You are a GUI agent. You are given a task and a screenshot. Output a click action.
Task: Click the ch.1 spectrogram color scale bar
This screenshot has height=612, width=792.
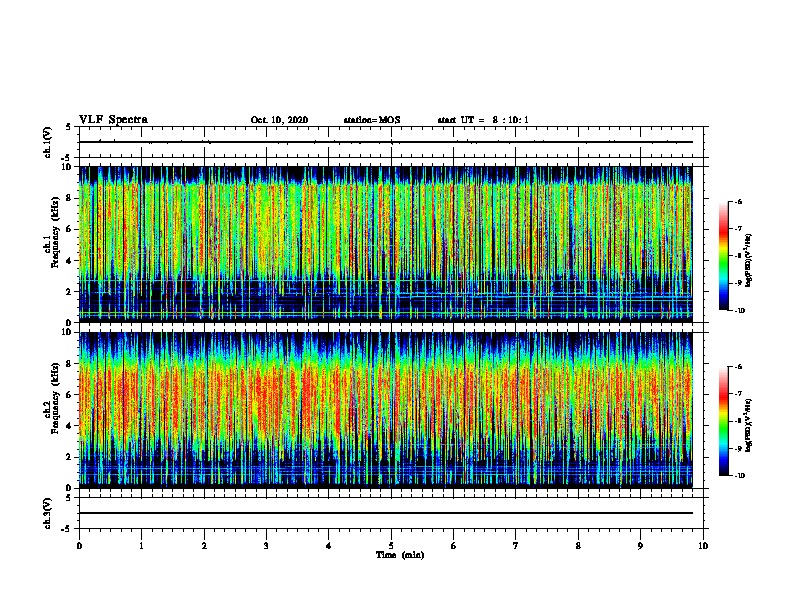pos(724,256)
